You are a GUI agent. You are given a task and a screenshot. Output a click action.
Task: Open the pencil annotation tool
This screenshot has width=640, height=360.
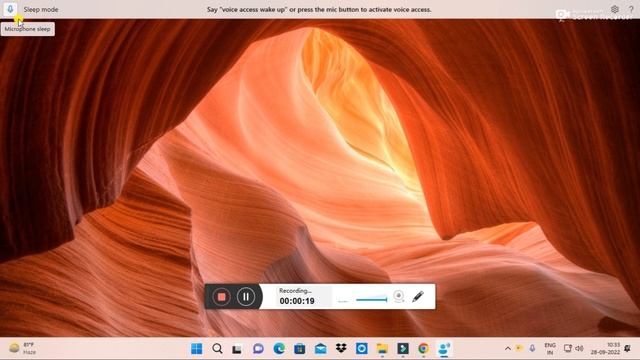tap(418, 296)
